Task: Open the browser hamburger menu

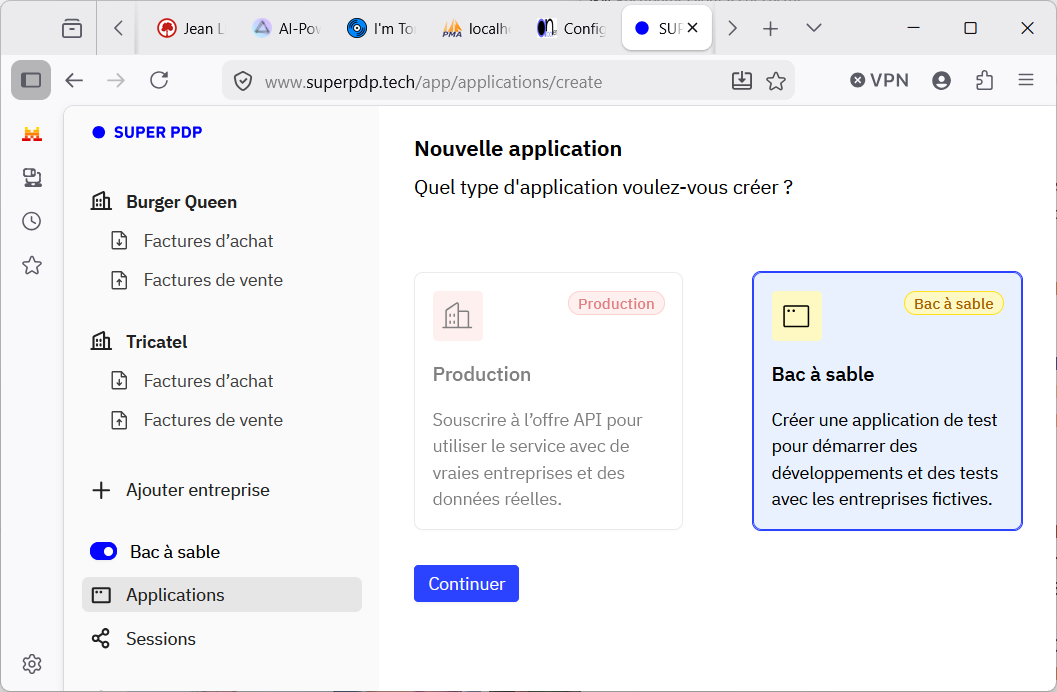Action: pos(1026,80)
